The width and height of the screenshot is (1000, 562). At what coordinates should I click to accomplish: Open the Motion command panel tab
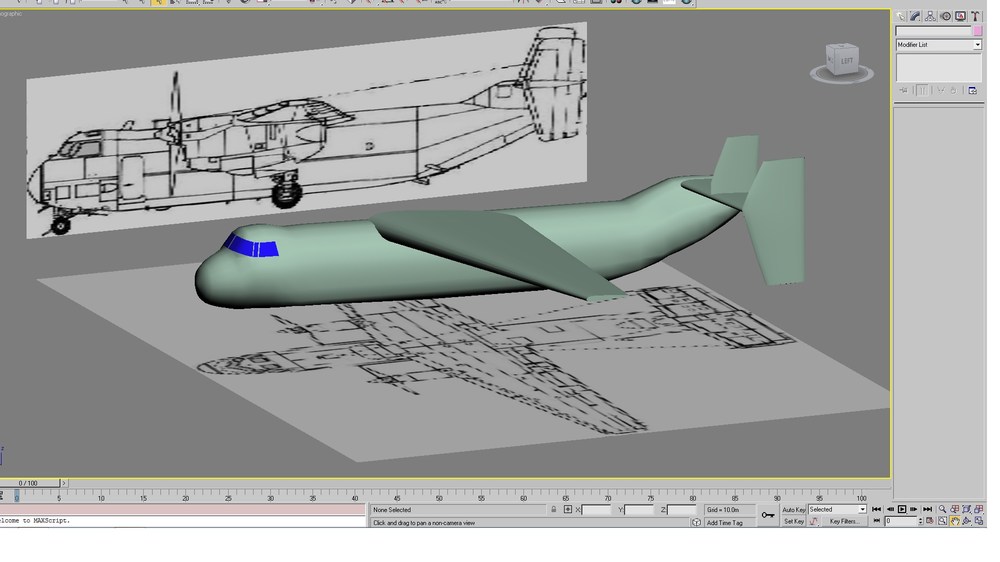[x=945, y=17]
